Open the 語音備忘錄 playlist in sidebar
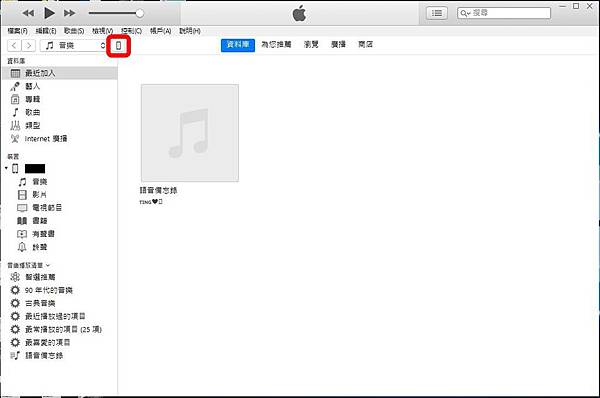Viewport: 600px width, 398px height. pyautogui.click(x=44, y=356)
